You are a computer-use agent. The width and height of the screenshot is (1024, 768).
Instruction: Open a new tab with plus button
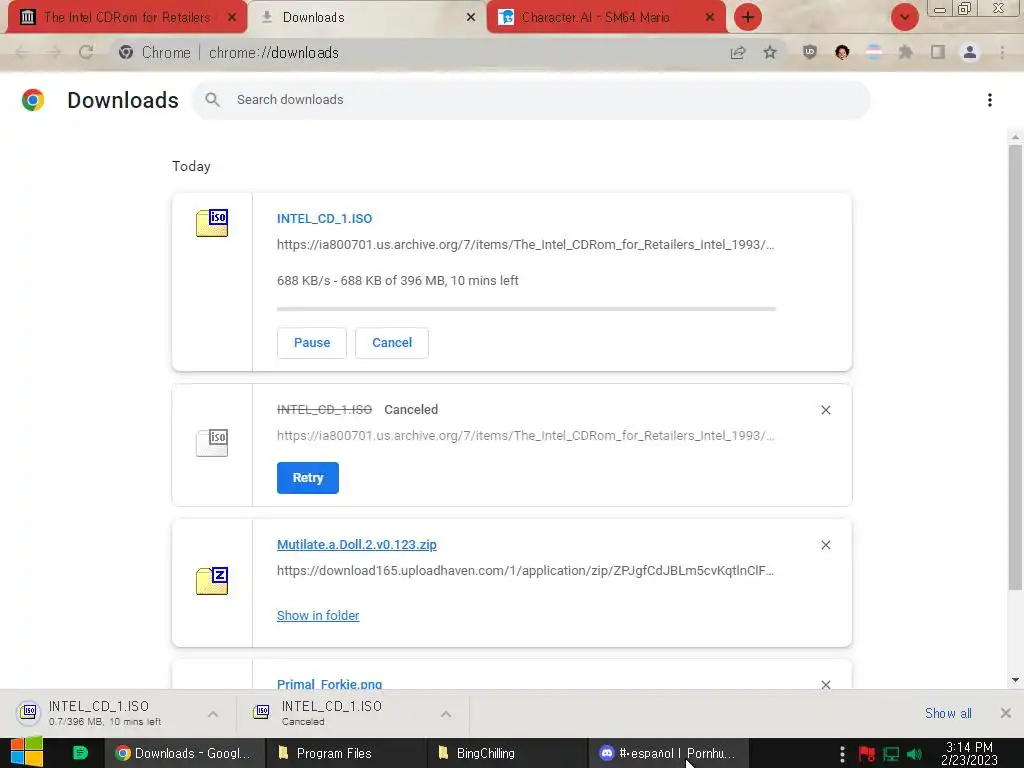[x=748, y=17]
